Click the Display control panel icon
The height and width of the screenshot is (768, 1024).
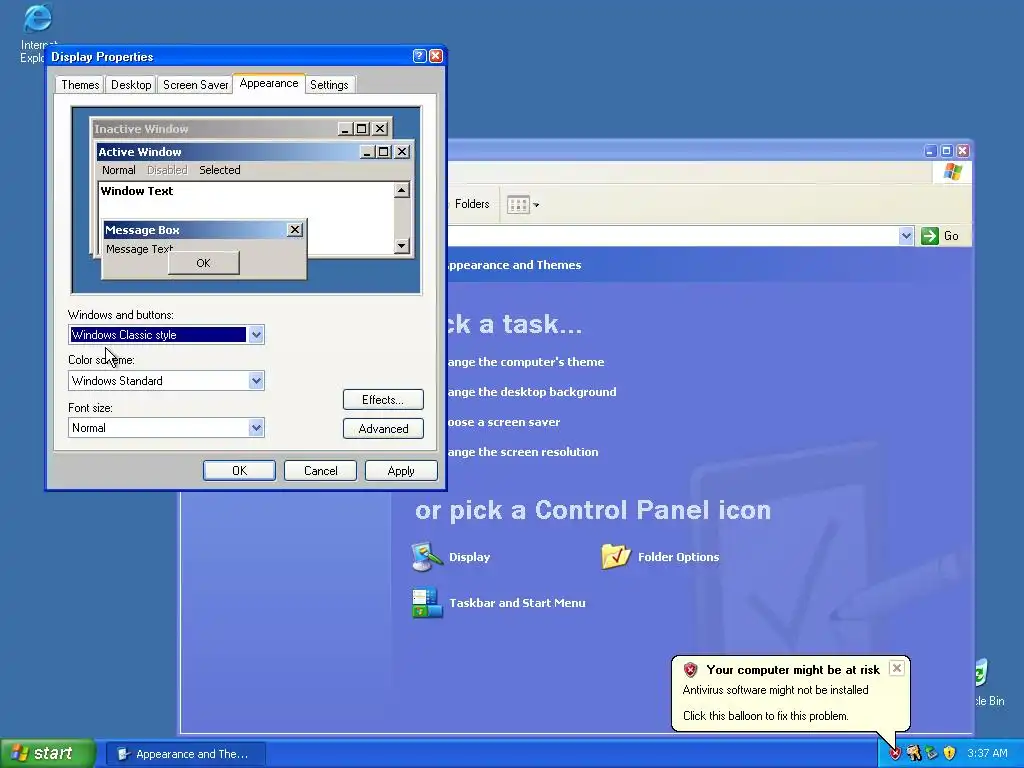tap(426, 556)
